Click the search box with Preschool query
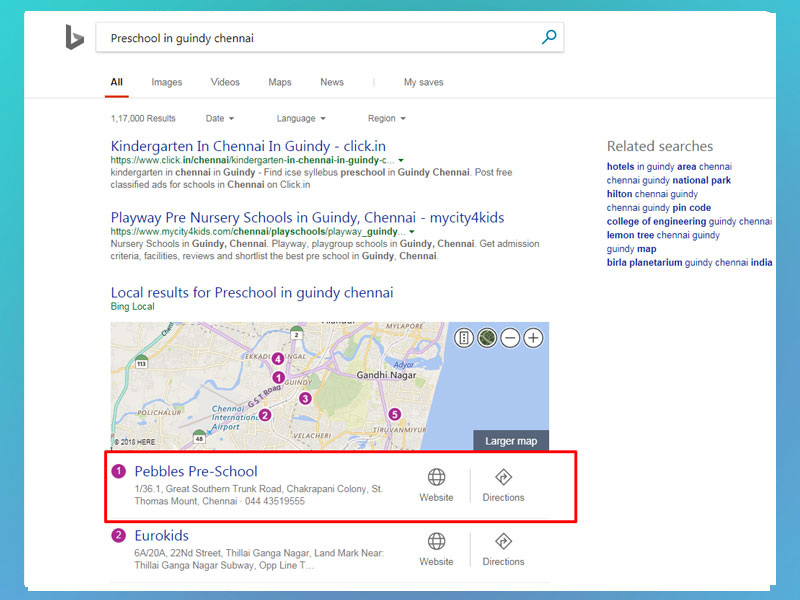Screen dimensions: 800x600 point(330,38)
